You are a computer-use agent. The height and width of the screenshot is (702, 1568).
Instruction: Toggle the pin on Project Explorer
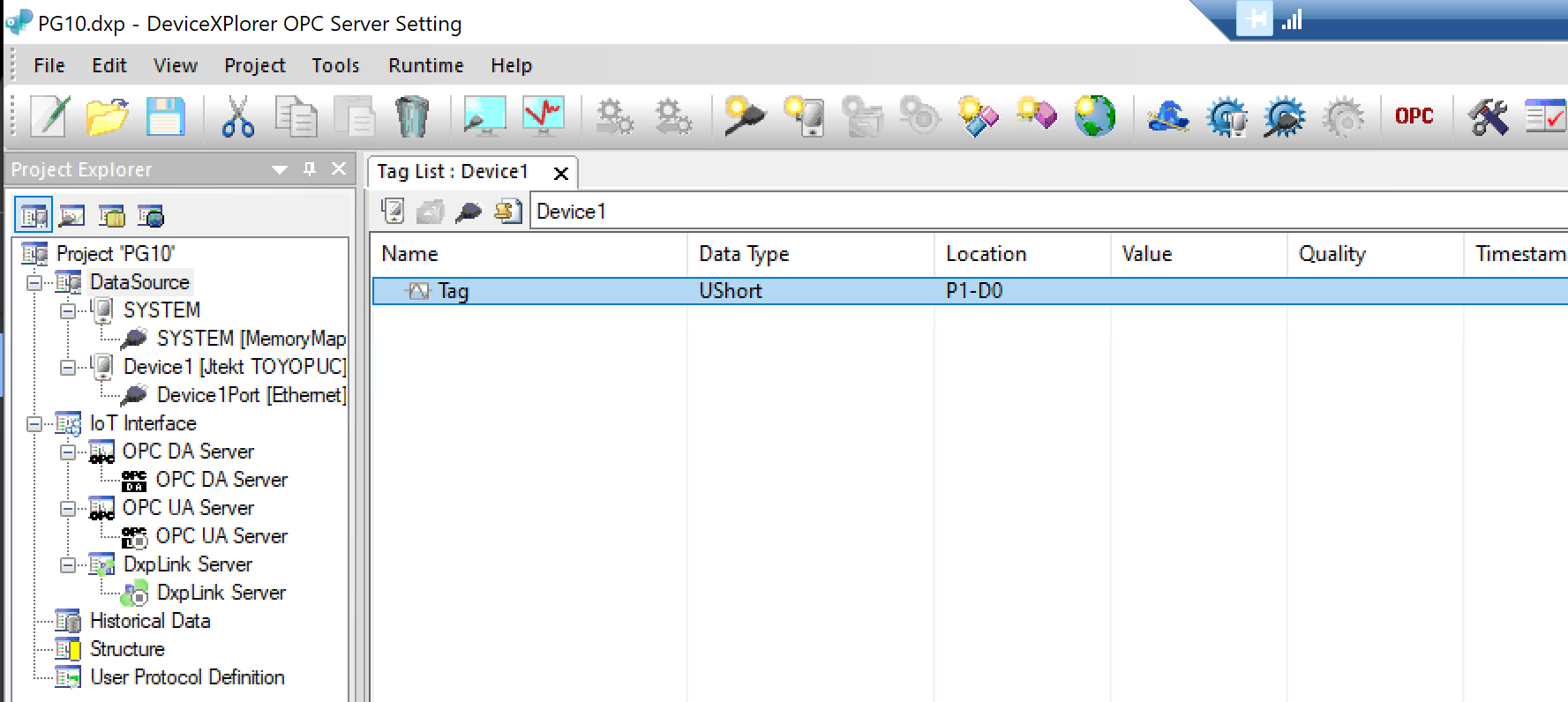point(310,168)
